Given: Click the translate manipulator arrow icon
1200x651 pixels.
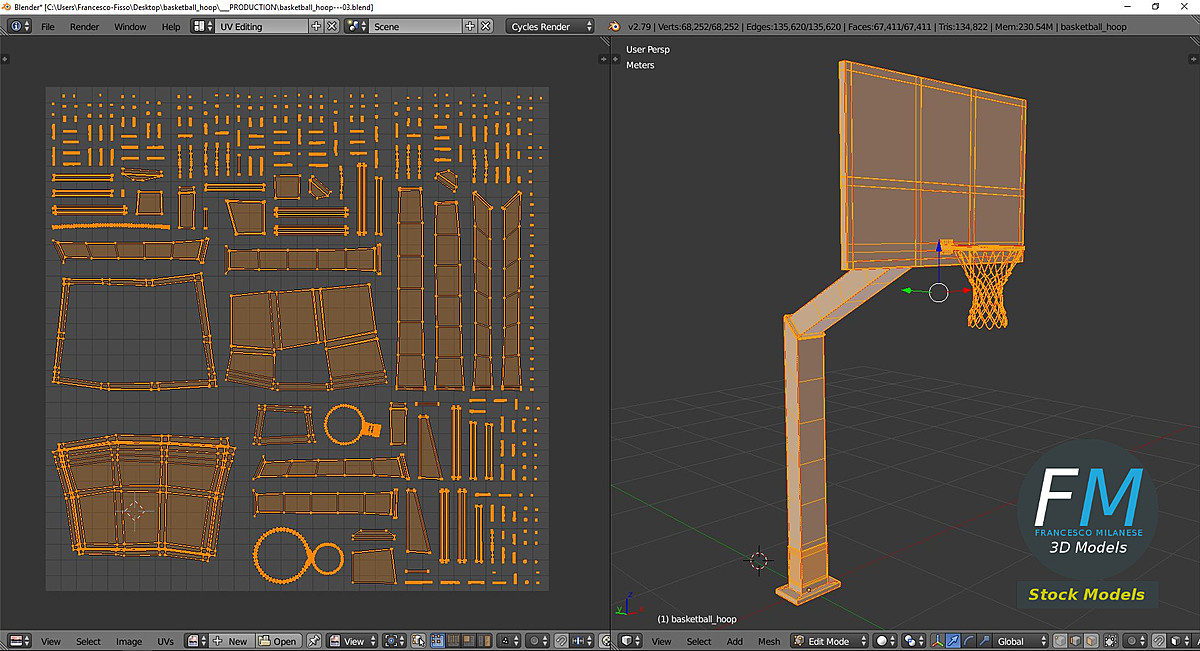Looking at the screenshot, I should (x=953, y=641).
